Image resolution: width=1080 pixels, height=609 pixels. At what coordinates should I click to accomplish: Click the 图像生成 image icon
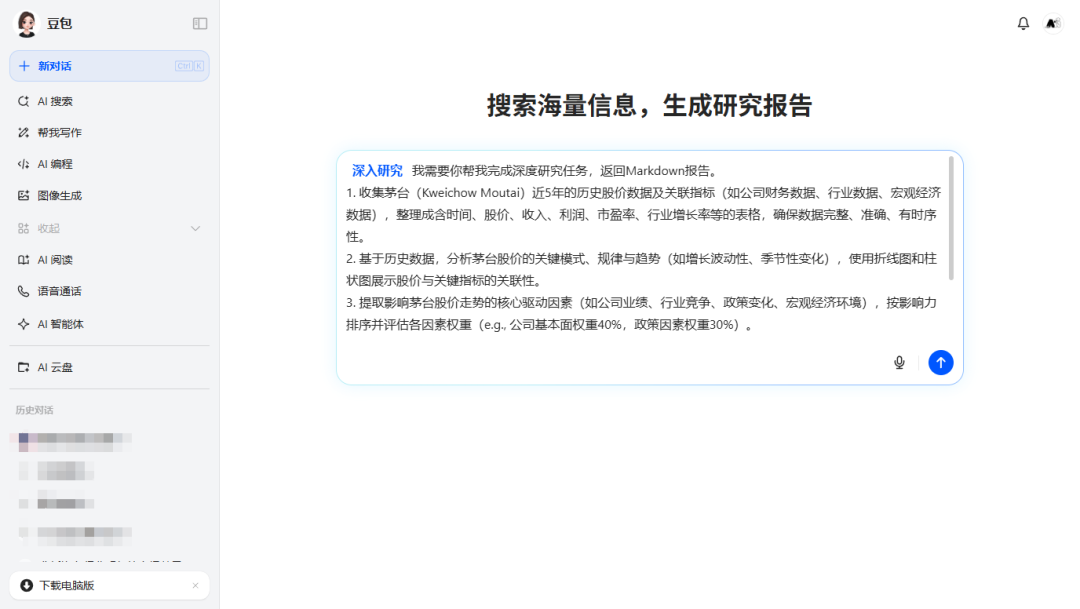tap(23, 196)
